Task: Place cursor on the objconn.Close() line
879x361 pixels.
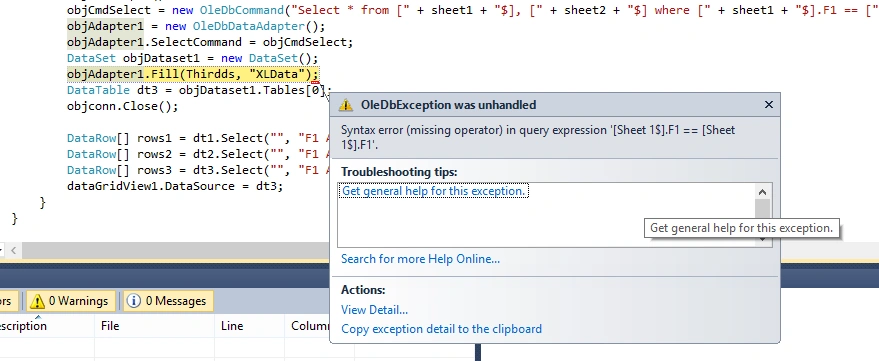Action: click(122, 107)
